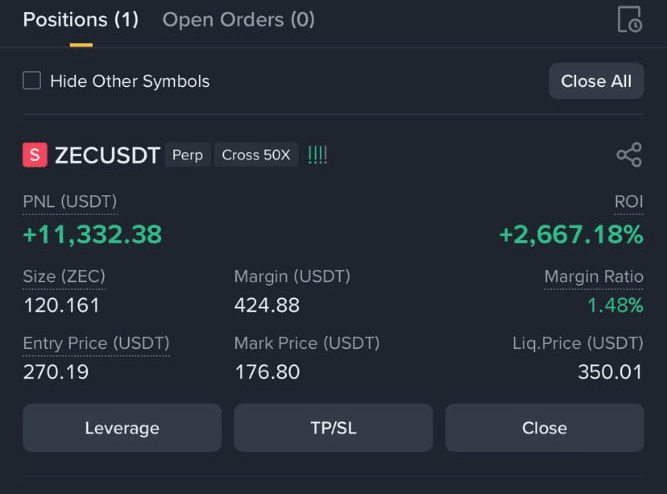This screenshot has height=494, width=667.
Task: Tap the red S short badge
Action: pos(35,155)
